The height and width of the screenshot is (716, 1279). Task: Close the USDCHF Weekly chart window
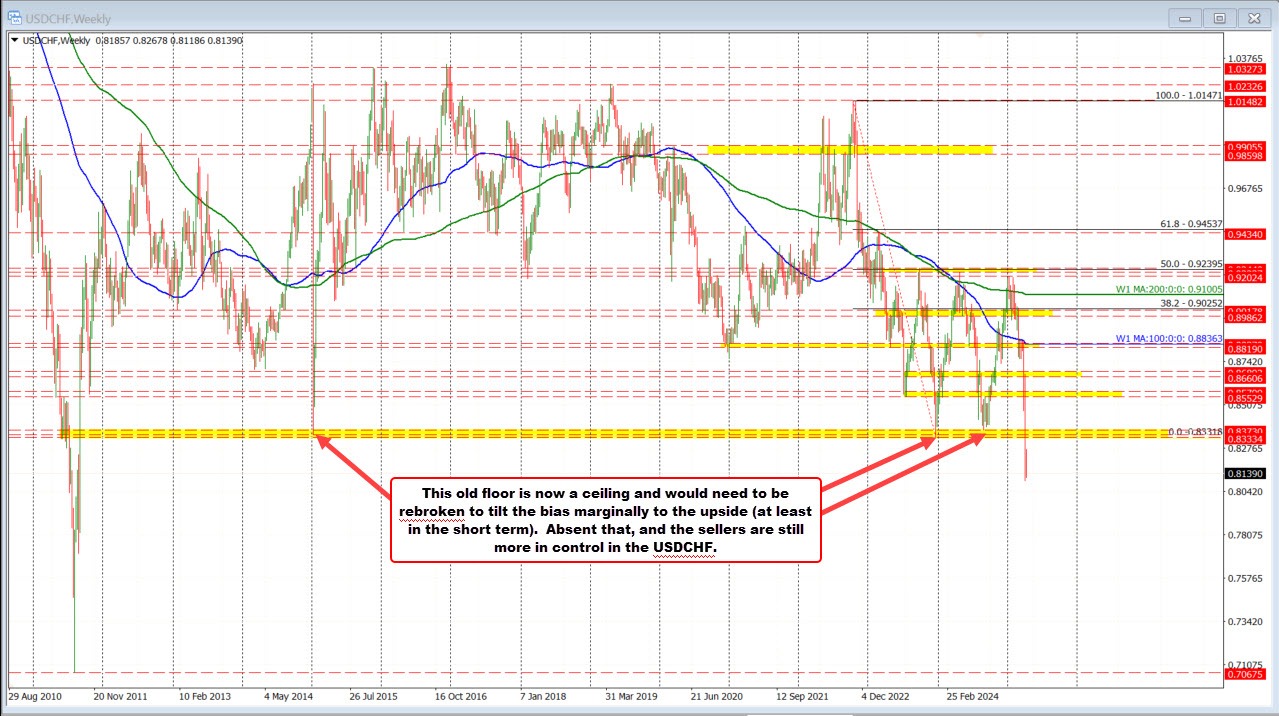point(1251,18)
